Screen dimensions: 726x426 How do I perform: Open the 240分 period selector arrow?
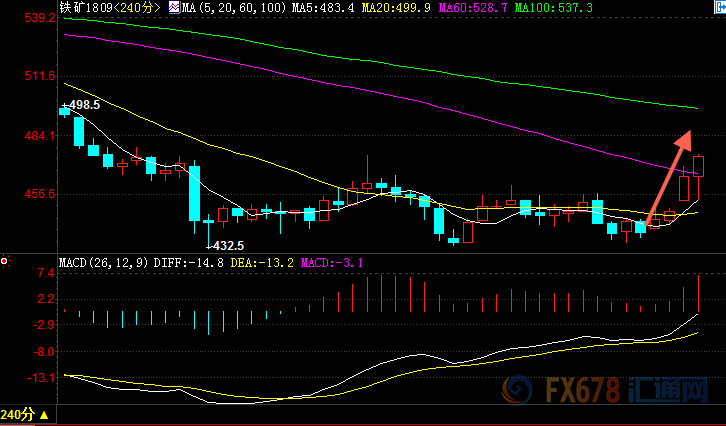click(44, 415)
